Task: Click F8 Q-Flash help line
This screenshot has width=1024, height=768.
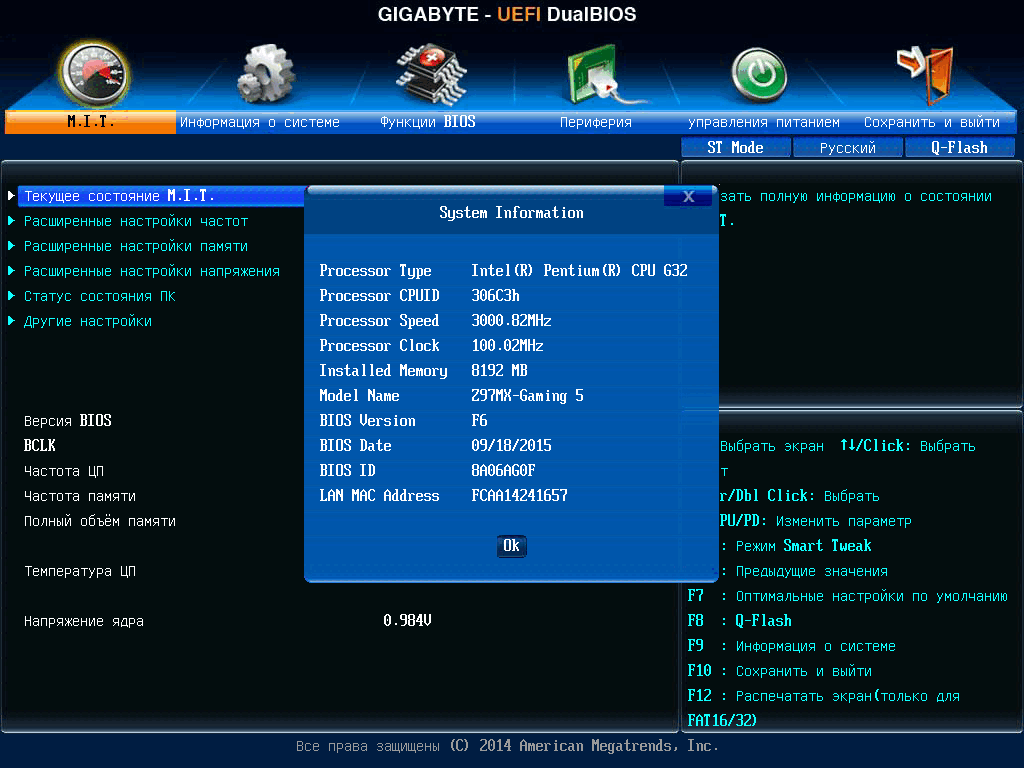Action: pyautogui.click(x=739, y=621)
